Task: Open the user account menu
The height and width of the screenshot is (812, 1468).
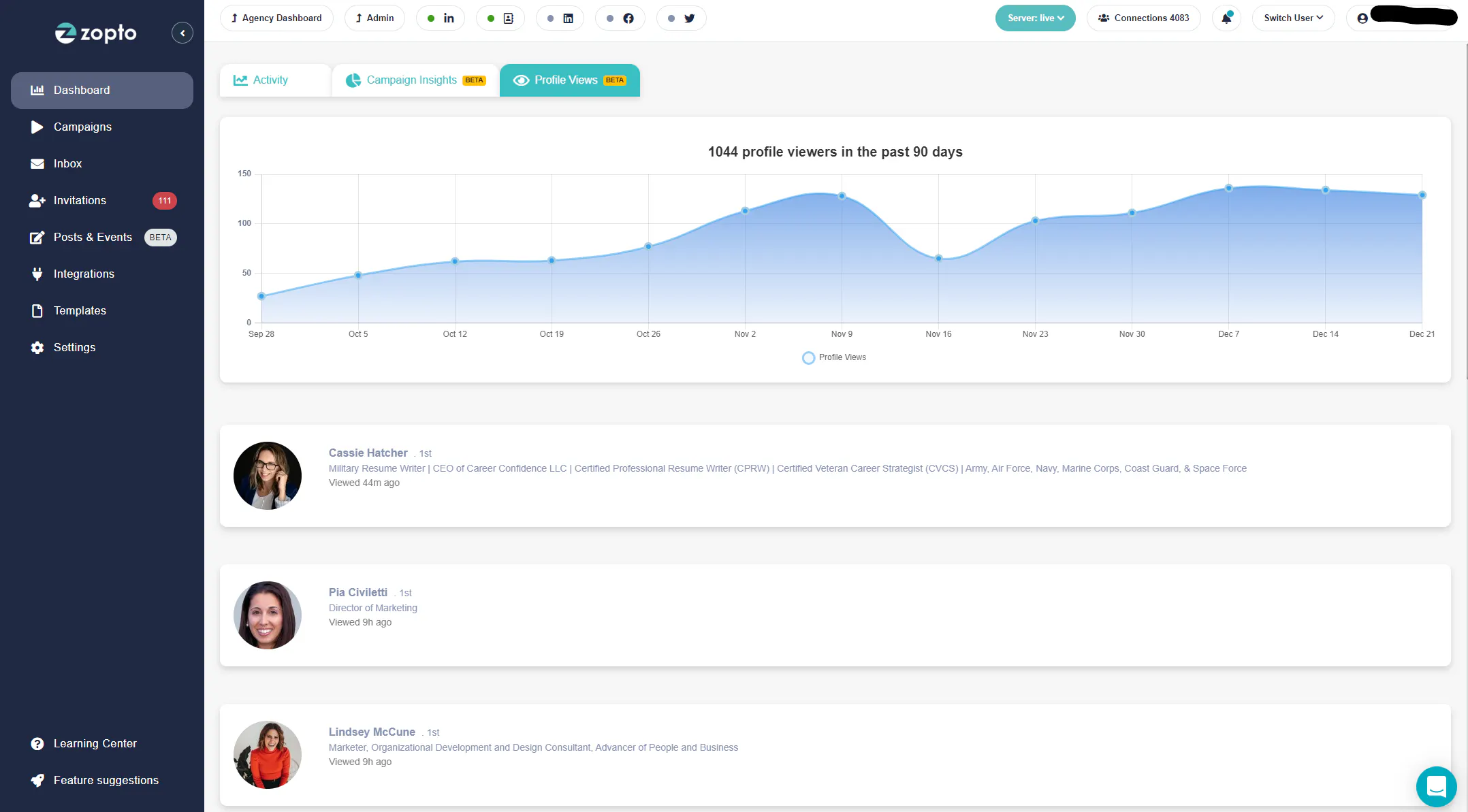Action: [1403, 18]
